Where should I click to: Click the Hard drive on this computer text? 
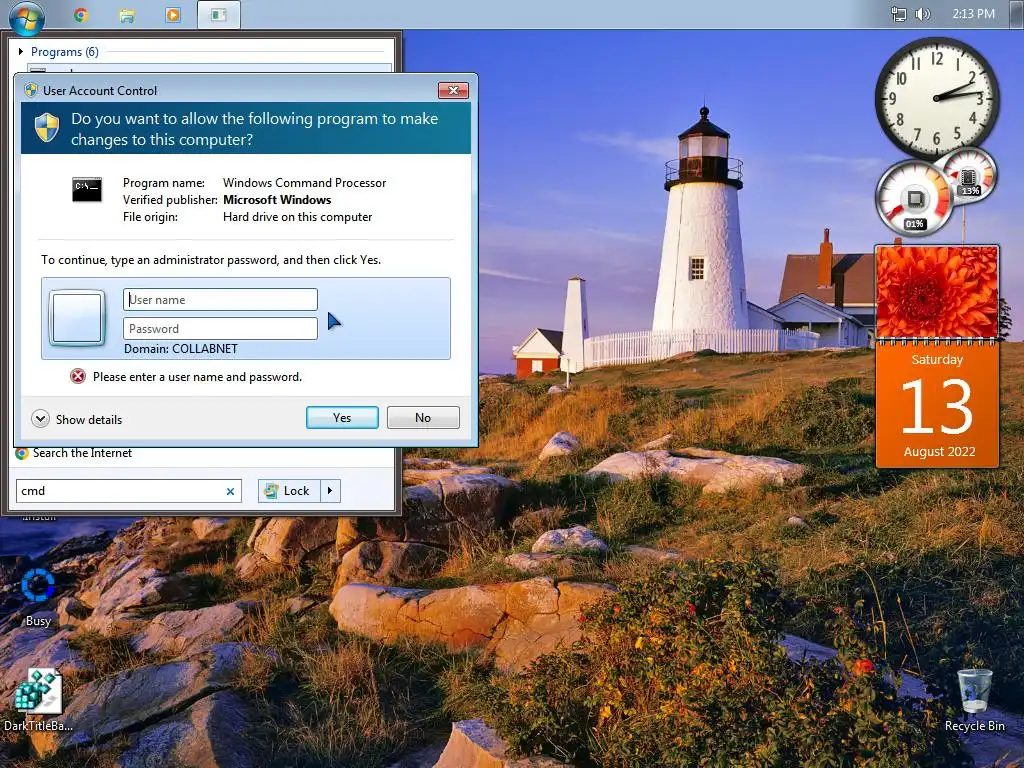pyautogui.click(x=297, y=217)
